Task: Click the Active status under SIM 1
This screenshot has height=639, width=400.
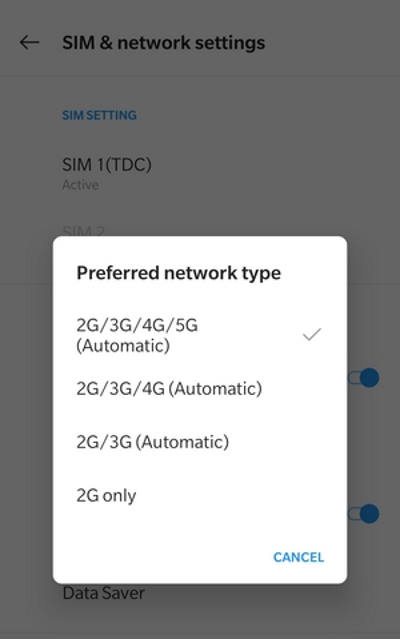Action: [80, 185]
